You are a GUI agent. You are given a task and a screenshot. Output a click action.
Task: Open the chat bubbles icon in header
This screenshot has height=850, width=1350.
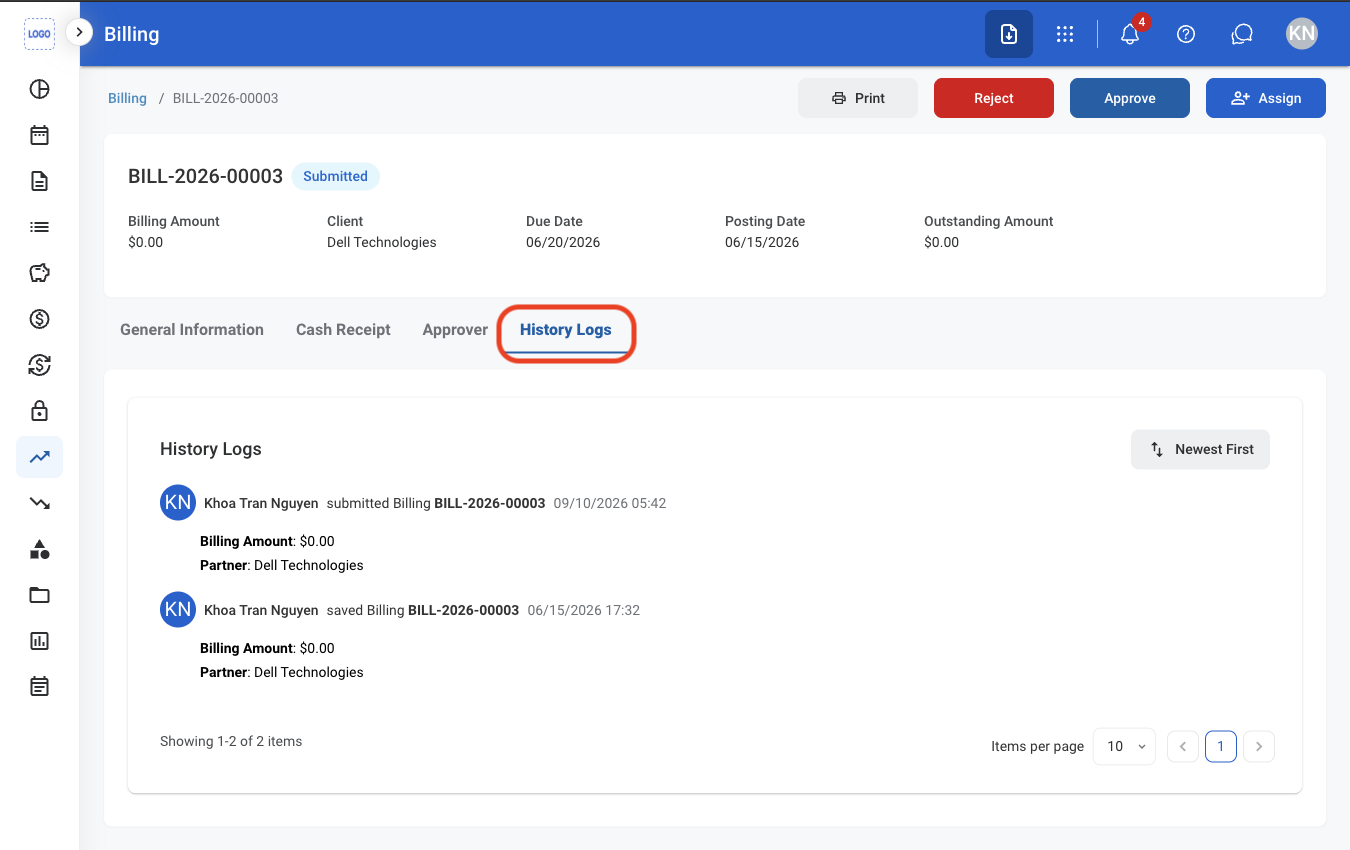[1242, 34]
